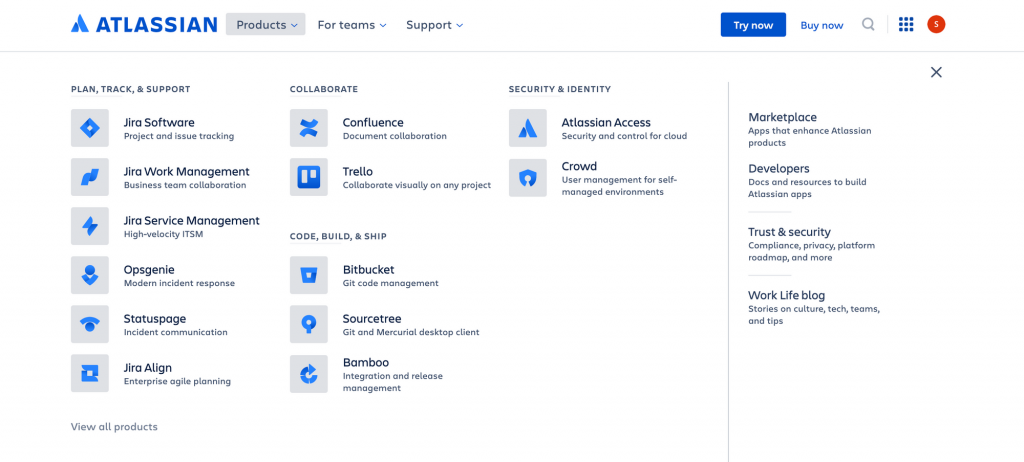Click the Atlassian Access icon

point(528,128)
